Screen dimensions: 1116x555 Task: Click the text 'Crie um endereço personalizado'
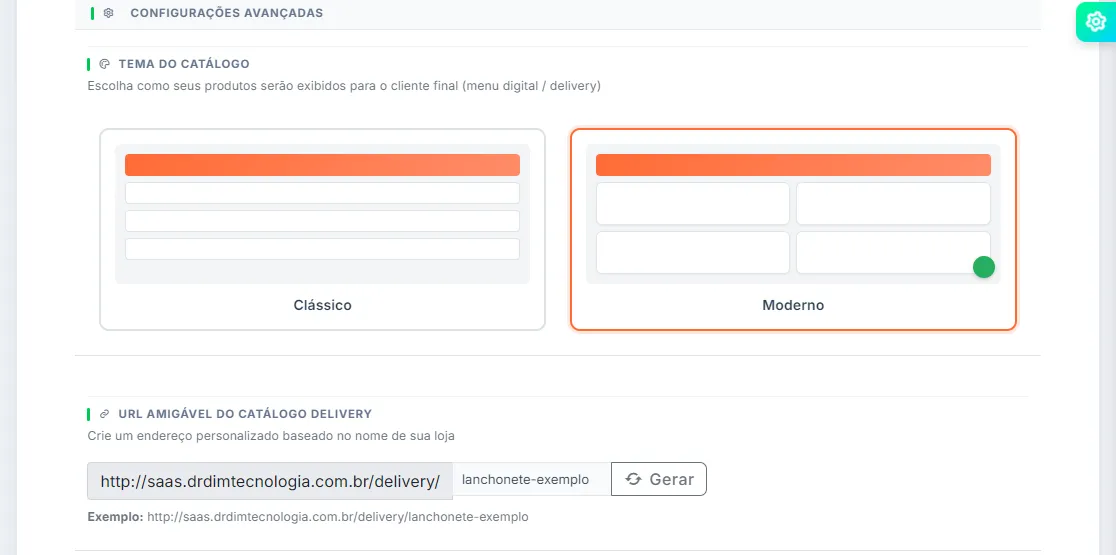270,435
